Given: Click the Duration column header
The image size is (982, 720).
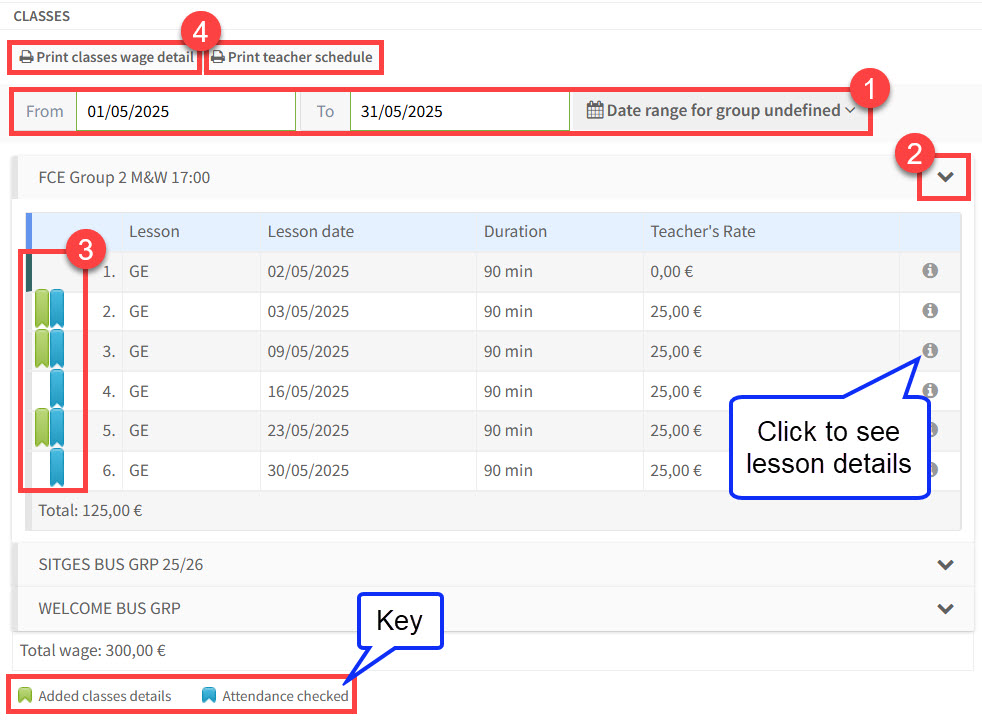Looking at the screenshot, I should [x=515, y=231].
